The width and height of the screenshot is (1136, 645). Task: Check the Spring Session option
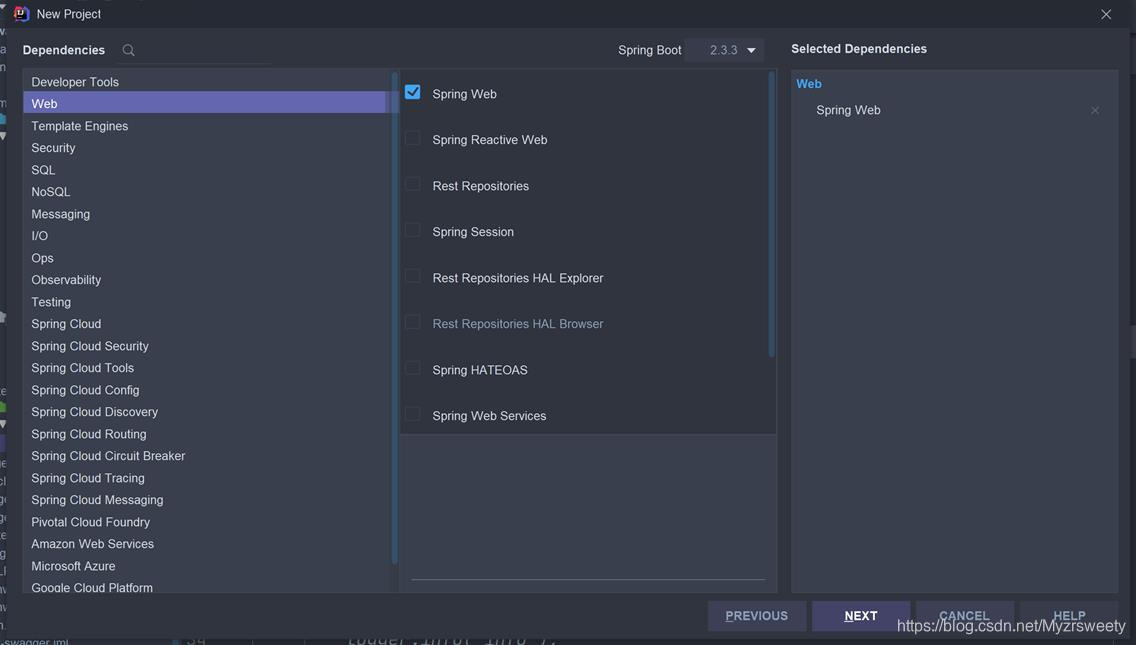(412, 230)
